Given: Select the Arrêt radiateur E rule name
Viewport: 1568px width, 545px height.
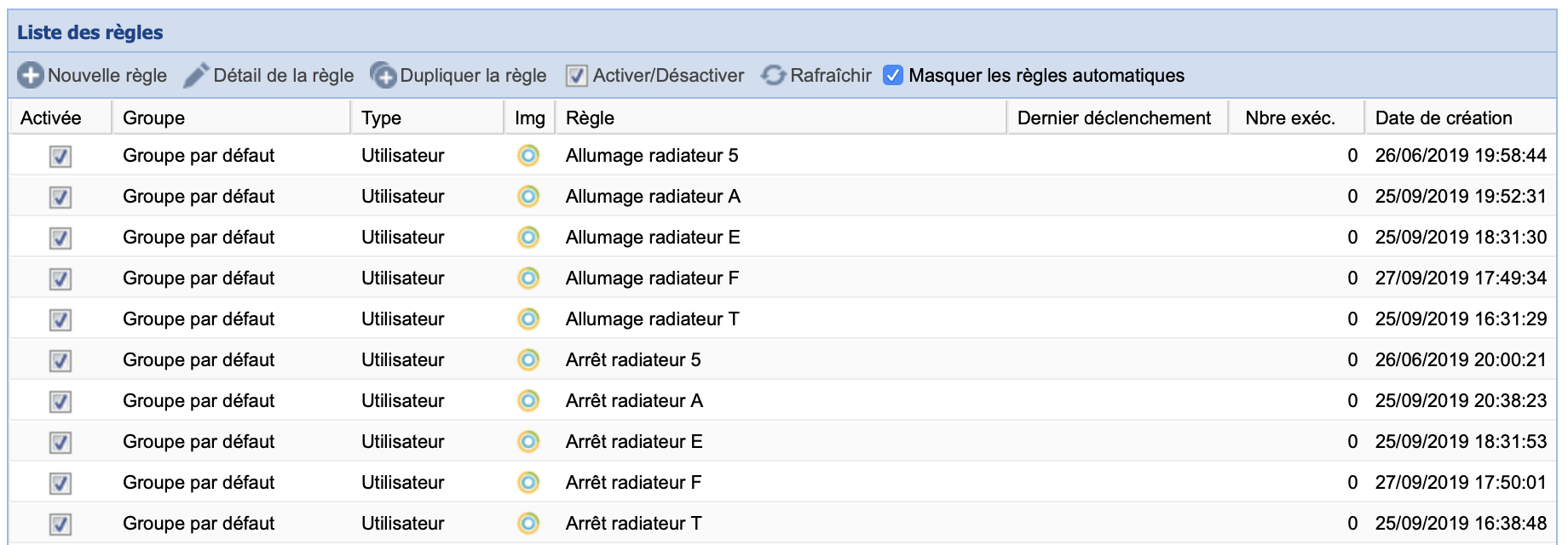Looking at the screenshot, I should coord(634,441).
